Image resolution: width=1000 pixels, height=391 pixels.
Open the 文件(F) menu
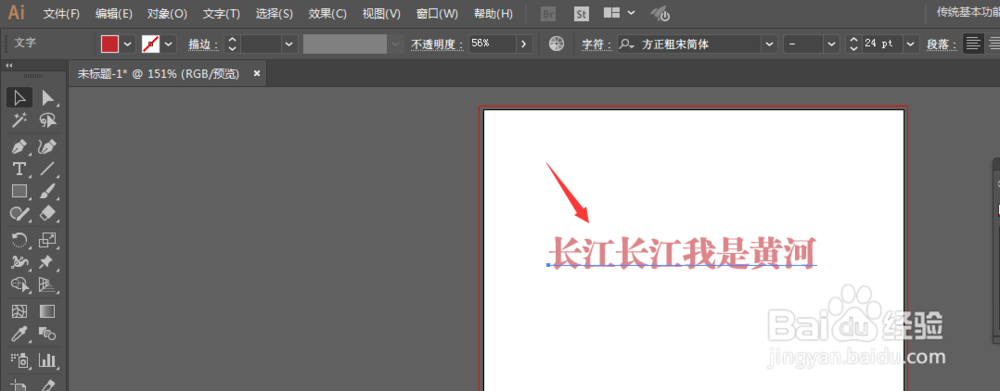[62, 13]
